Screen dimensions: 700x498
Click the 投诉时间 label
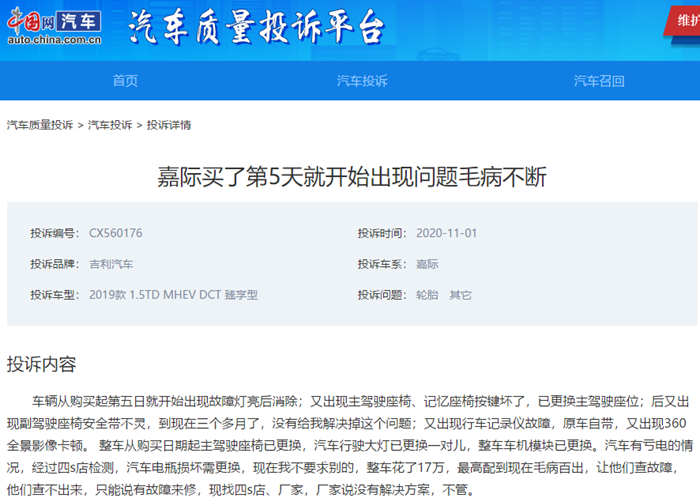click(382, 233)
